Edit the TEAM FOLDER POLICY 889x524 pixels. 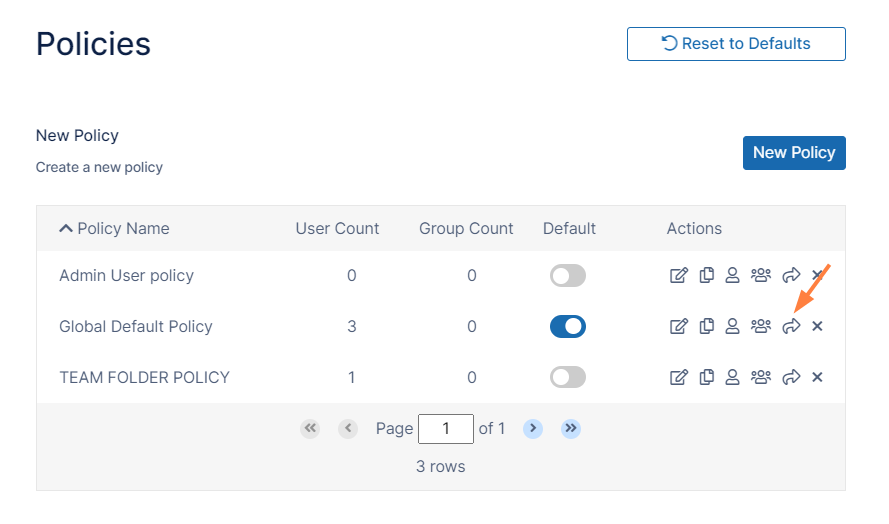coord(679,377)
